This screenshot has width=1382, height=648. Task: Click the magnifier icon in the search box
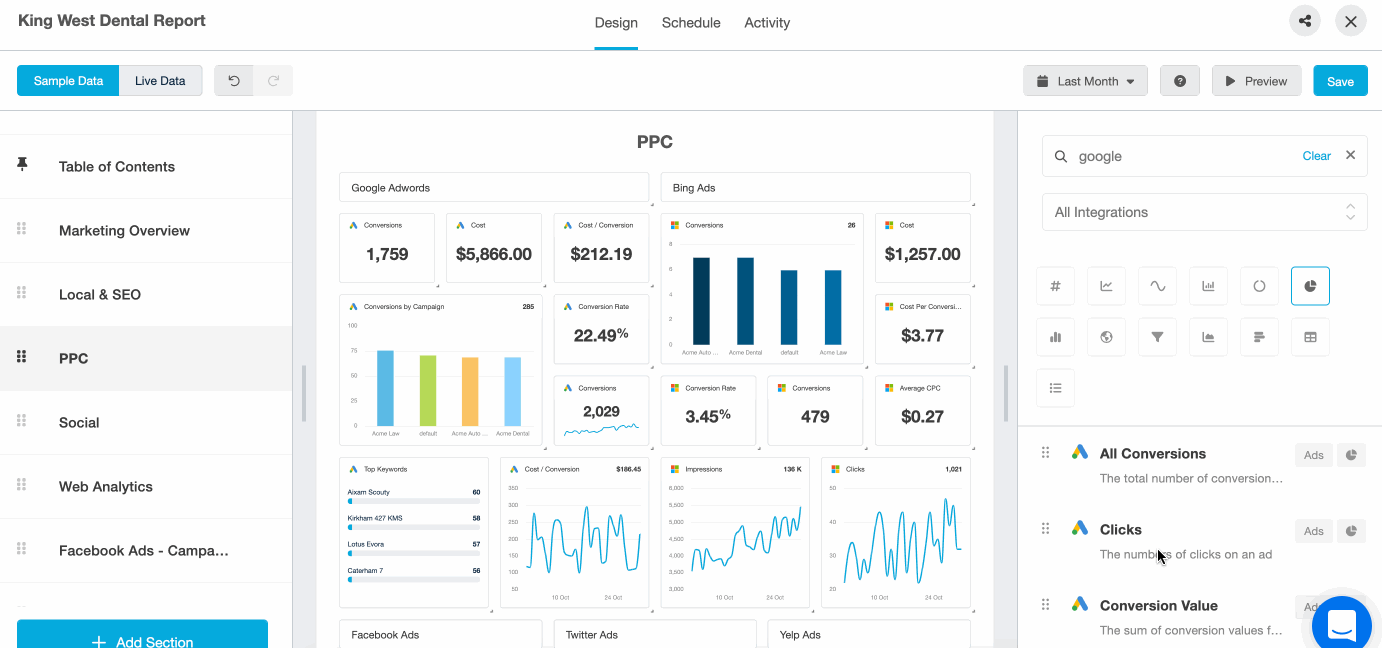[x=1061, y=156]
